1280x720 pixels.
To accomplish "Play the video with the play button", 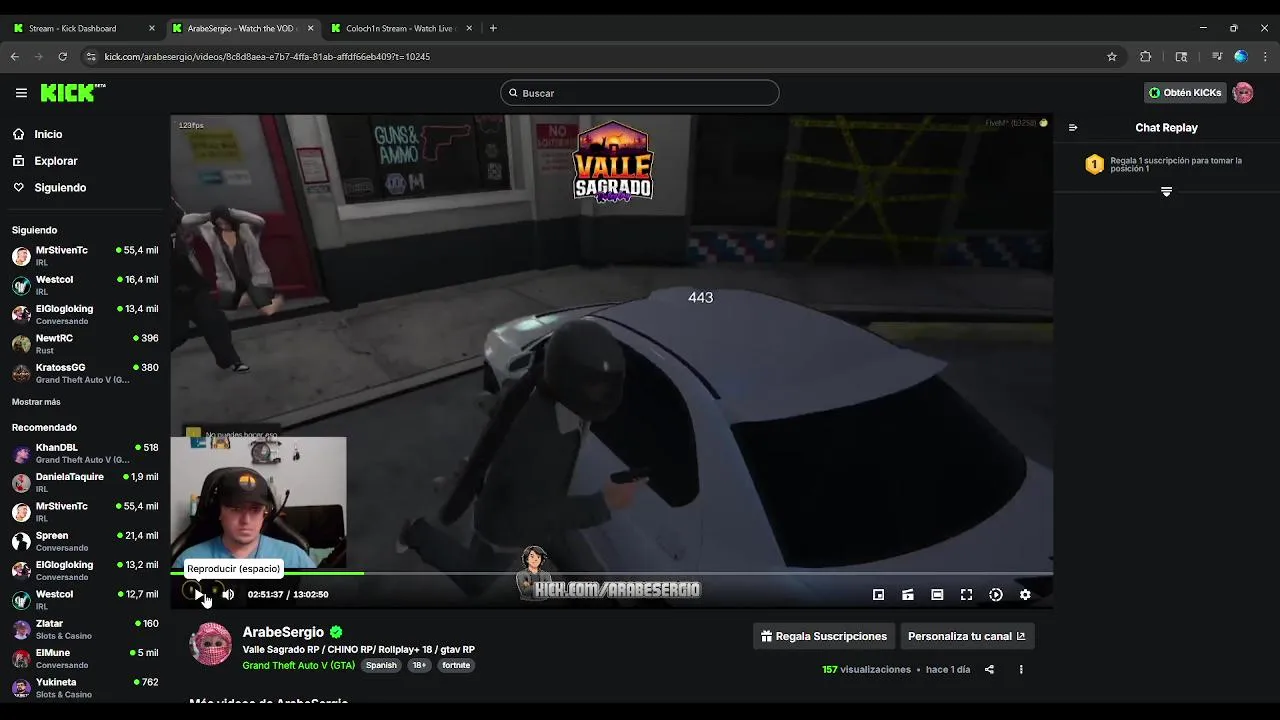I will pyautogui.click(x=199, y=595).
